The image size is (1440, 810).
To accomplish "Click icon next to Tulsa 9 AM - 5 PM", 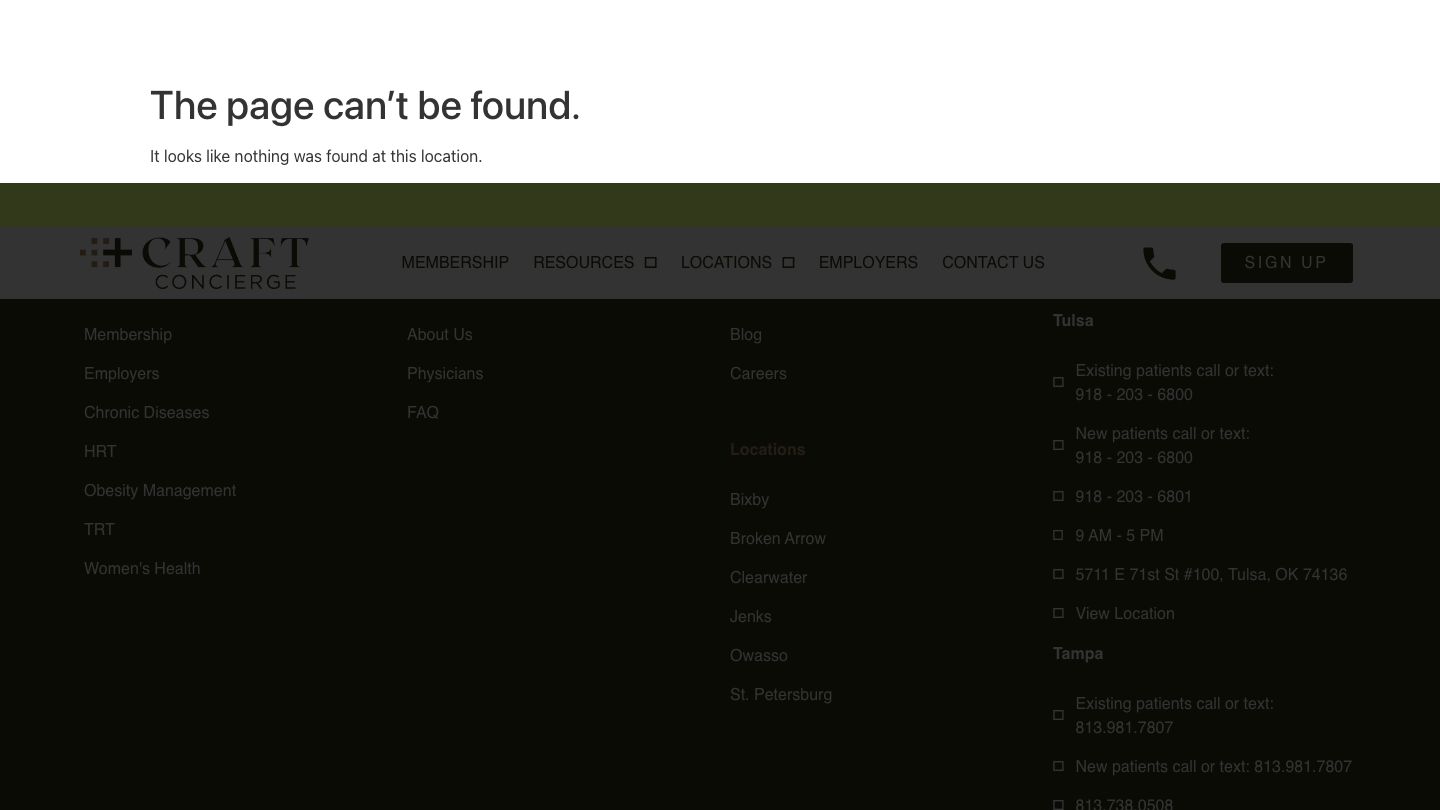I will pos(1058,536).
